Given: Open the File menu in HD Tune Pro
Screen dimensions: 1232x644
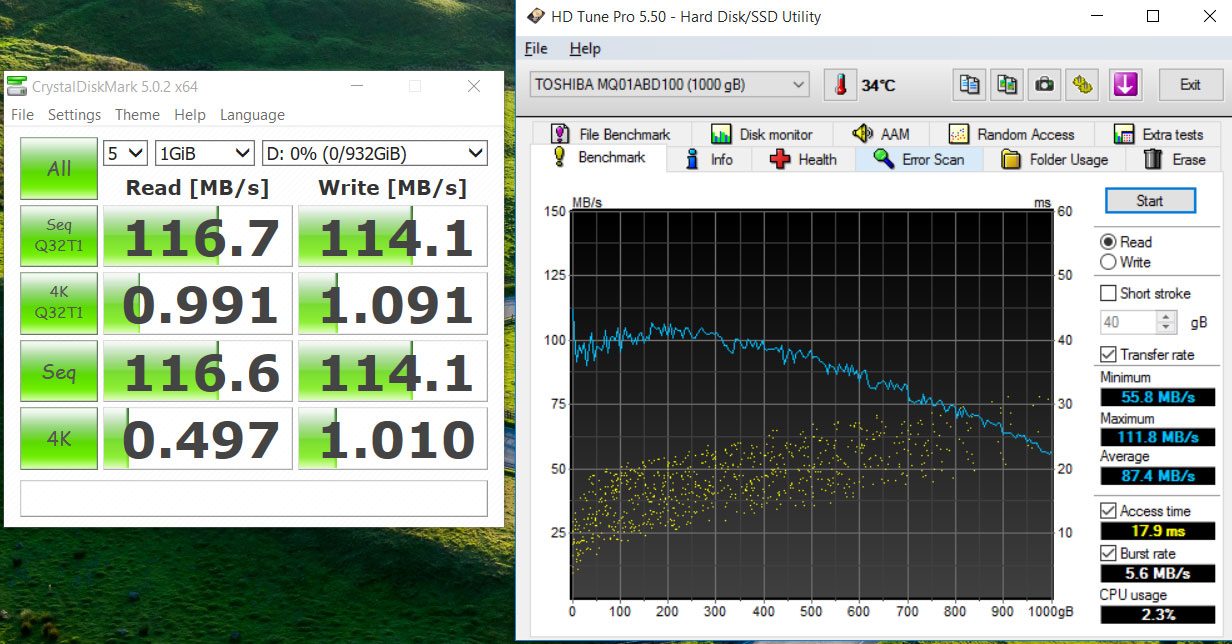Looking at the screenshot, I should (x=536, y=49).
